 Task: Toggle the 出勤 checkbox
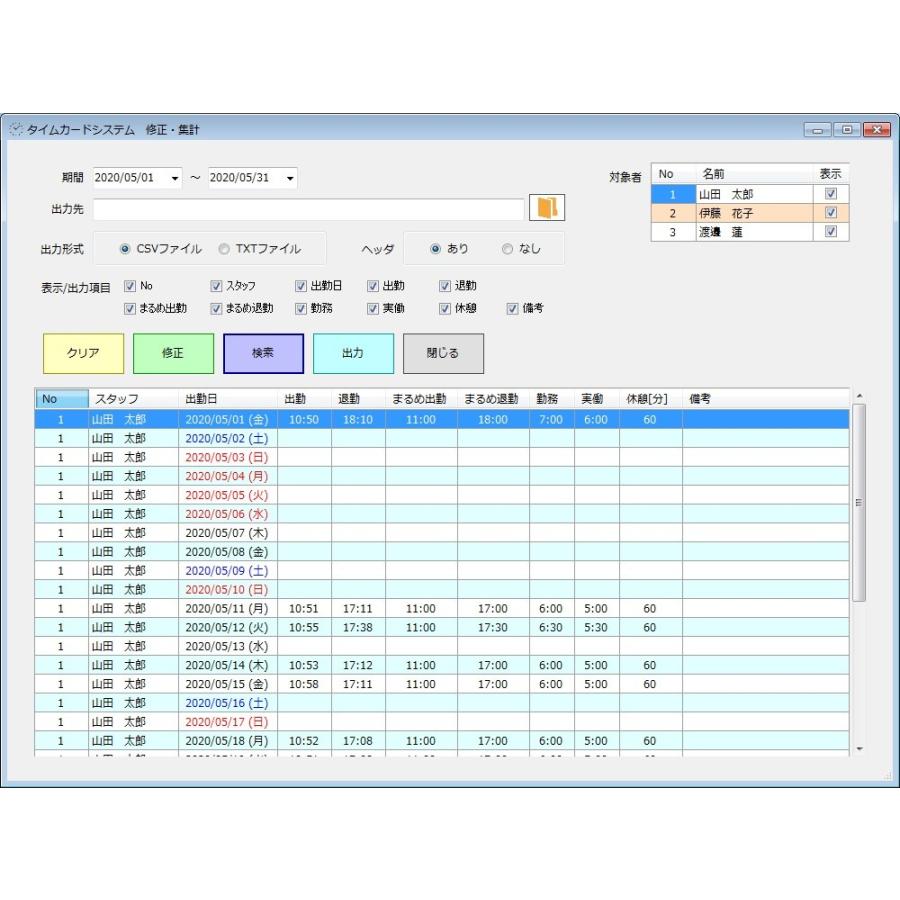click(x=373, y=286)
